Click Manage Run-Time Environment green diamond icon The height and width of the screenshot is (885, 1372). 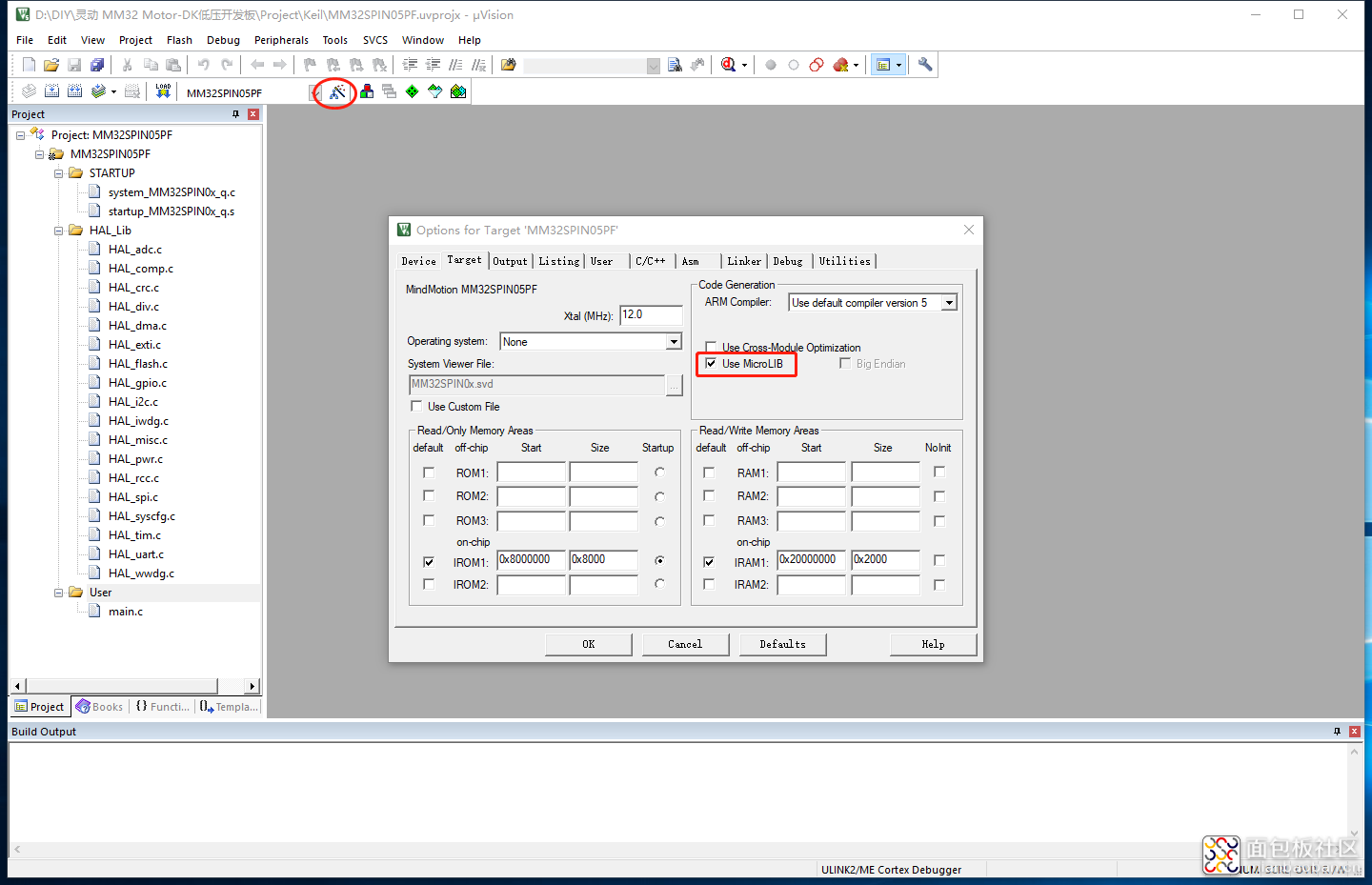(412, 91)
